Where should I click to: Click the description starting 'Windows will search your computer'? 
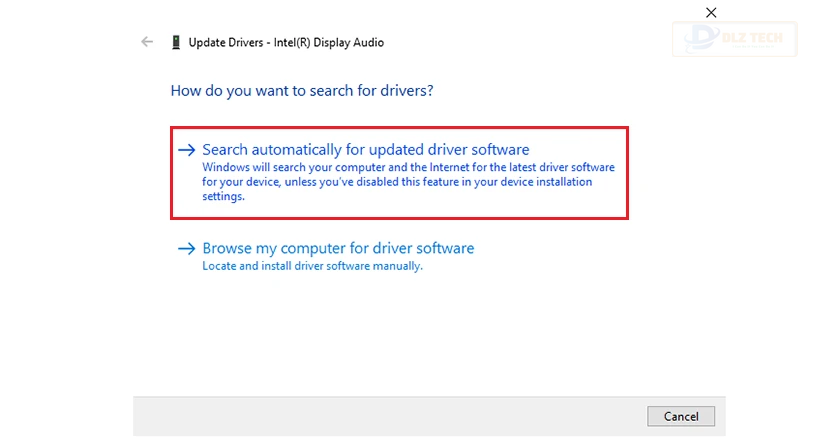(x=408, y=182)
